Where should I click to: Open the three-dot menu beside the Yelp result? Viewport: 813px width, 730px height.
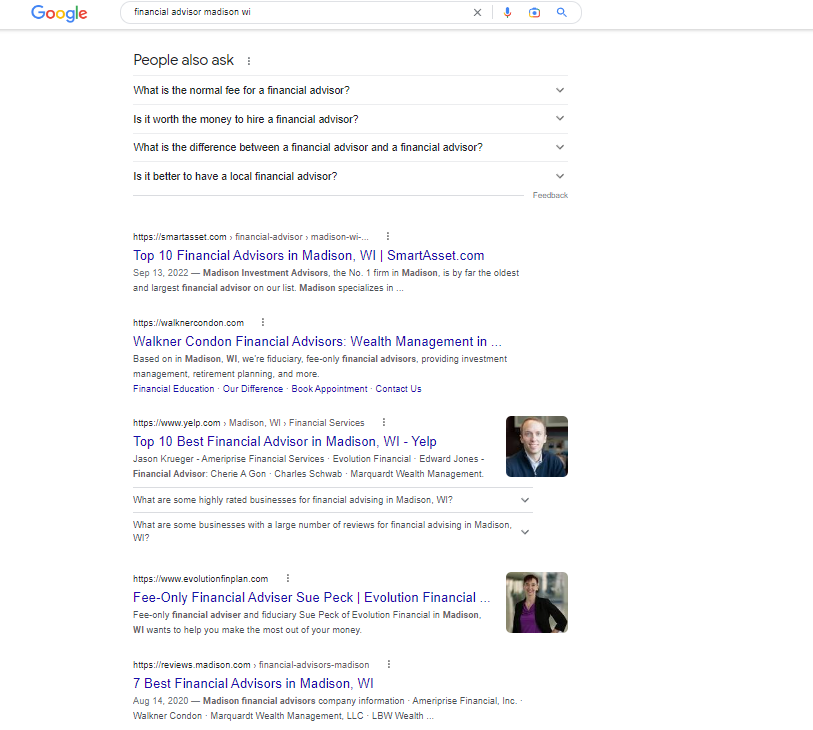(x=384, y=422)
